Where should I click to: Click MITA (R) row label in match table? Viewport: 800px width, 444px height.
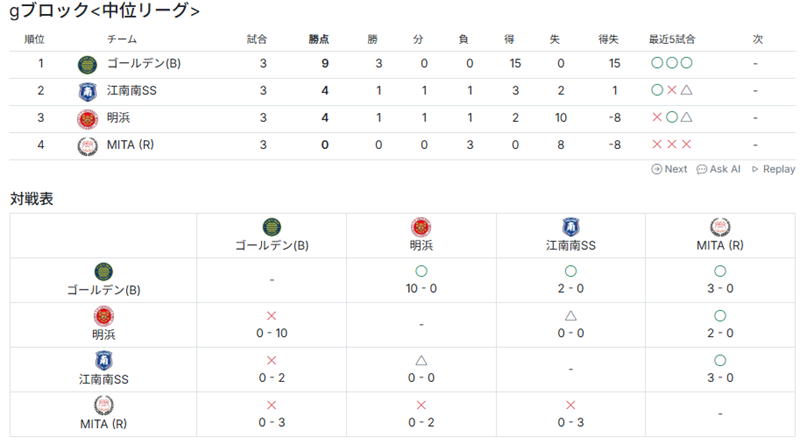tap(104, 423)
